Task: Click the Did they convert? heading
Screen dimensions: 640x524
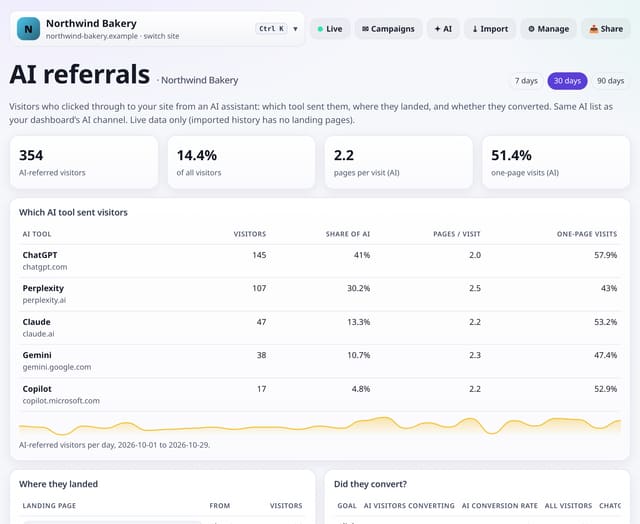Action: (x=370, y=484)
